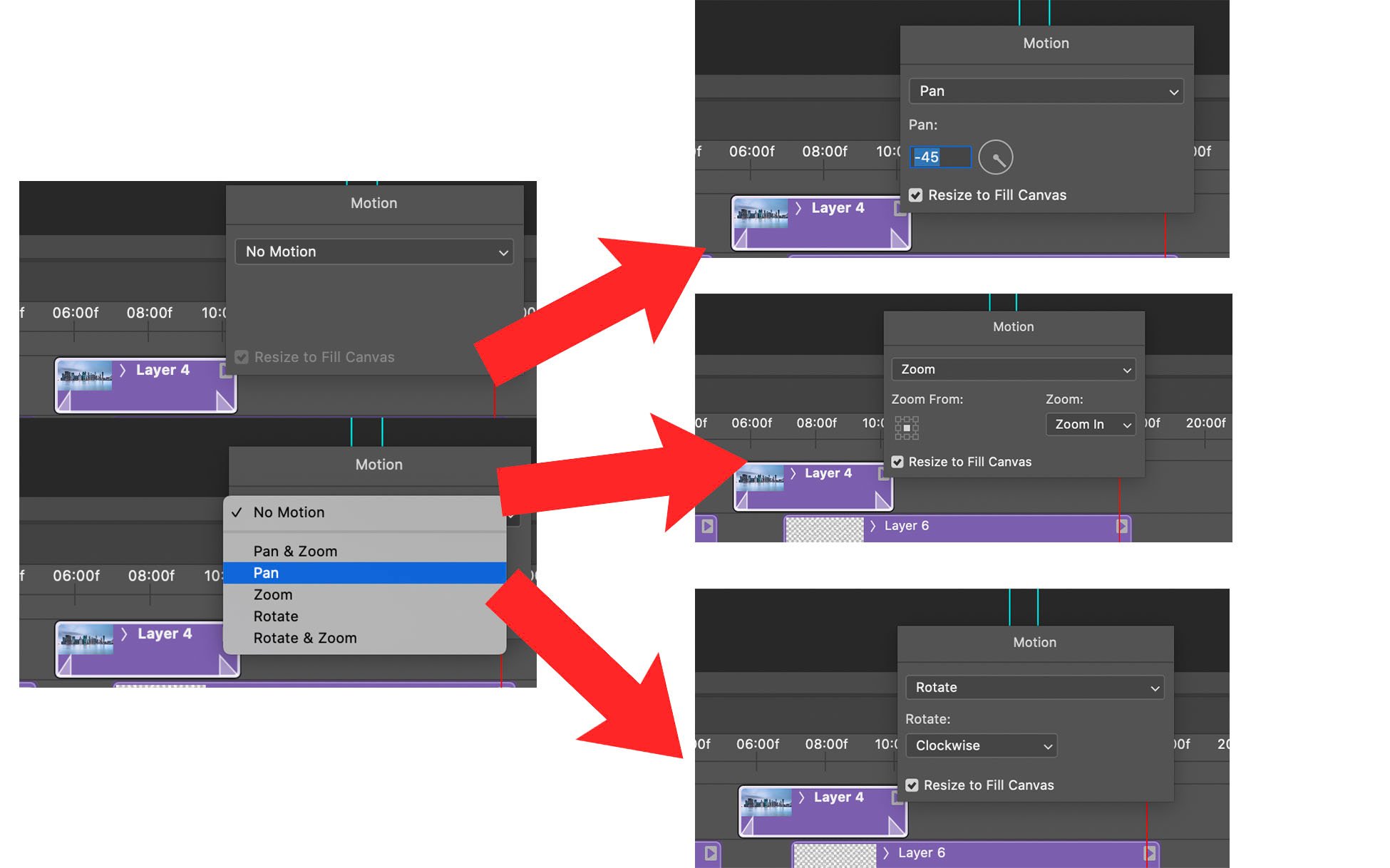Uncheck Resize to Fill Canvas in the Pan panel
Screen dimensions: 1390x868
click(915, 195)
